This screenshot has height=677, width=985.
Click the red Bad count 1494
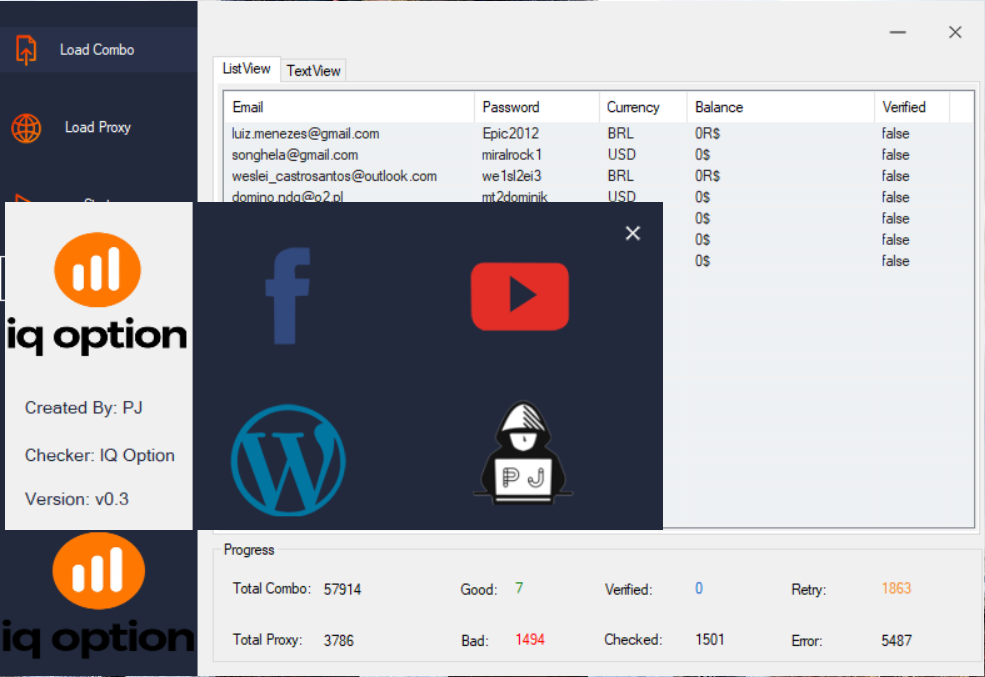click(x=530, y=640)
